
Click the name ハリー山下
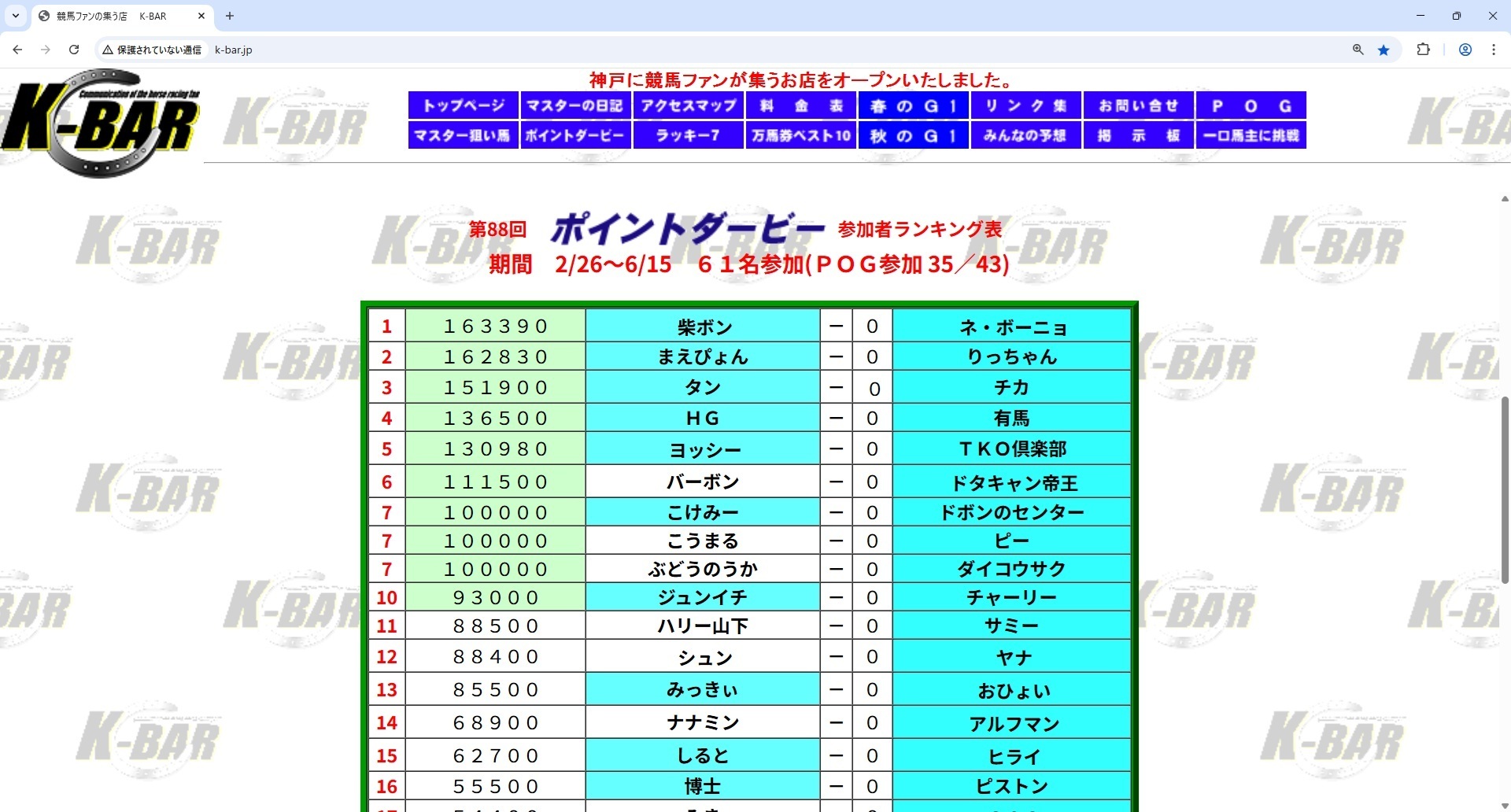[703, 626]
